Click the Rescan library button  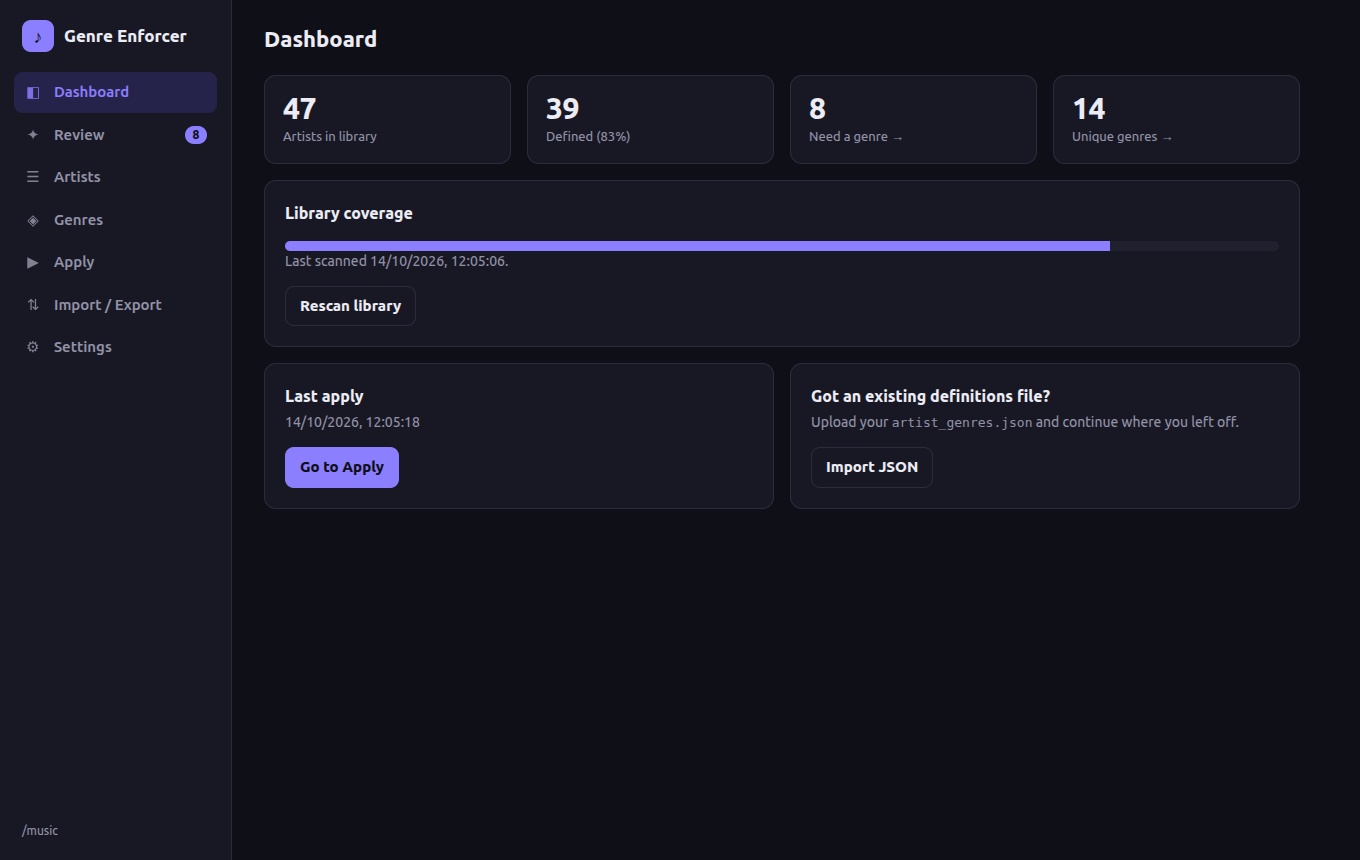[350, 306]
